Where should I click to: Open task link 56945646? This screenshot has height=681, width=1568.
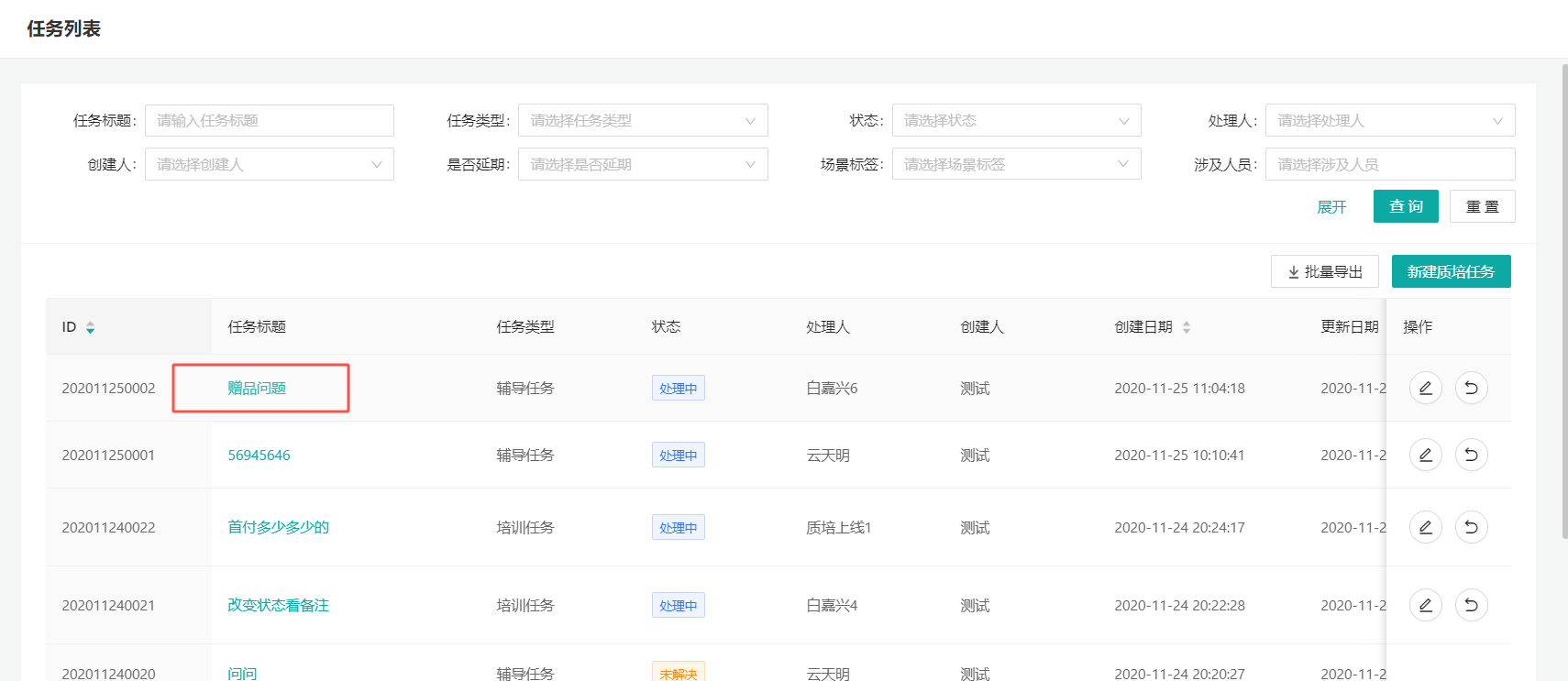pyautogui.click(x=259, y=455)
